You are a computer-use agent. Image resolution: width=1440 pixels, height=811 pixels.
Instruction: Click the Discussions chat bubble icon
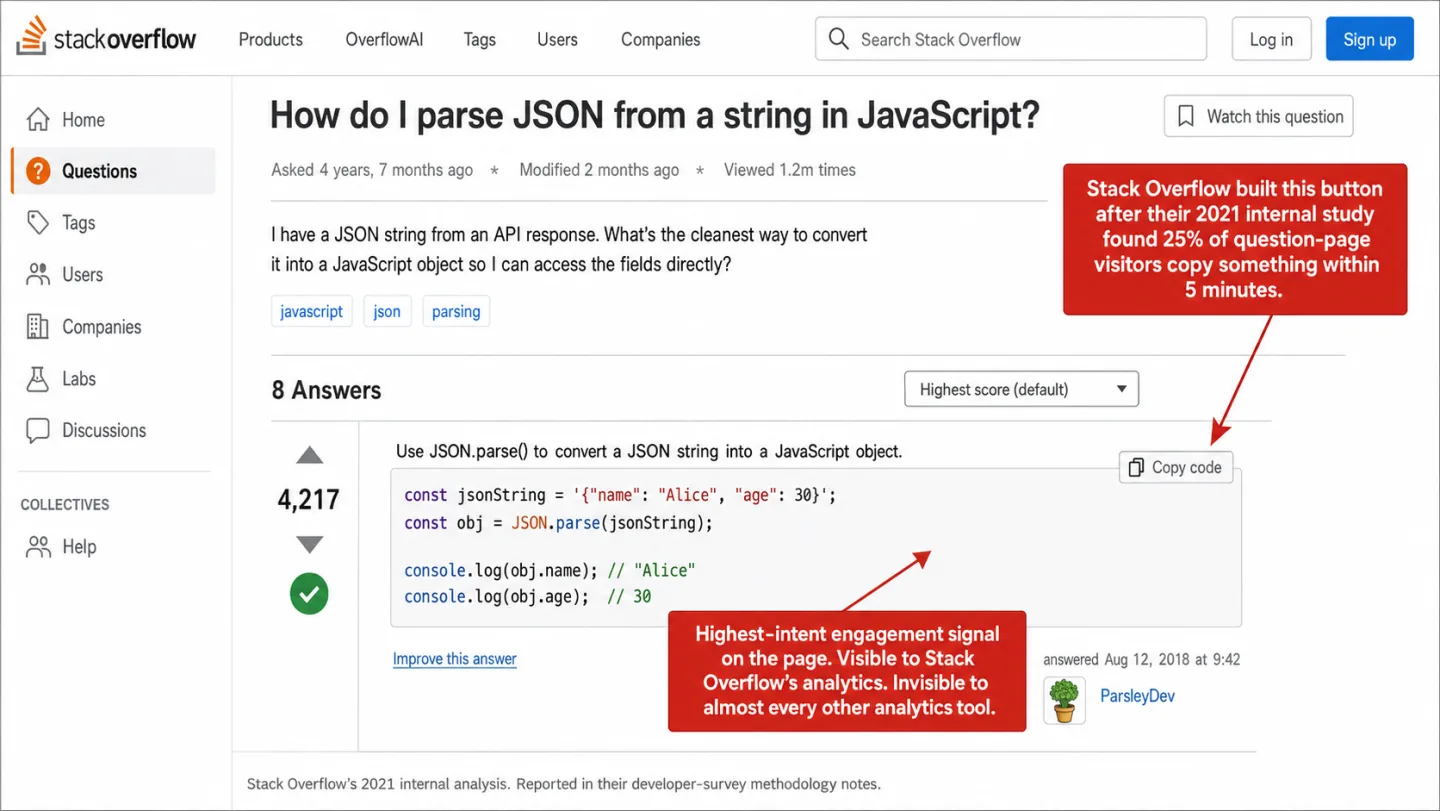tap(38, 431)
